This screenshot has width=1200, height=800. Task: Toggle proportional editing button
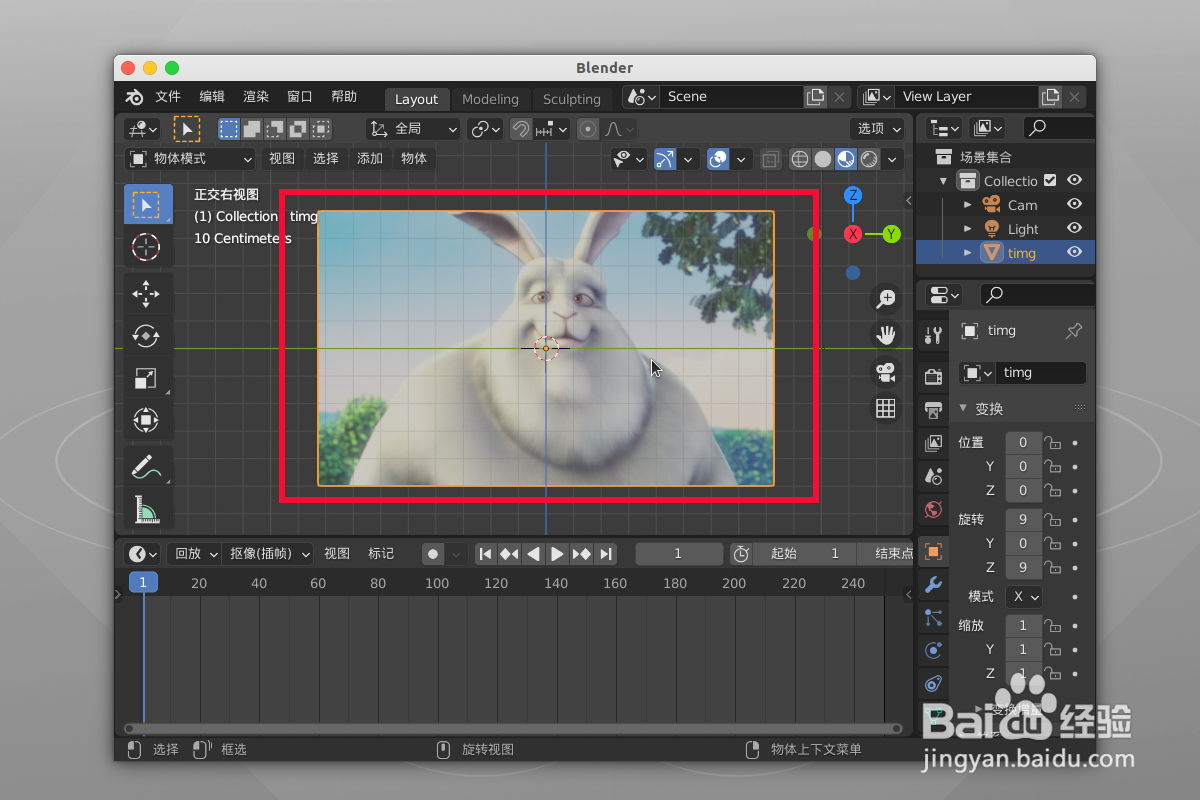(x=588, y=129)
